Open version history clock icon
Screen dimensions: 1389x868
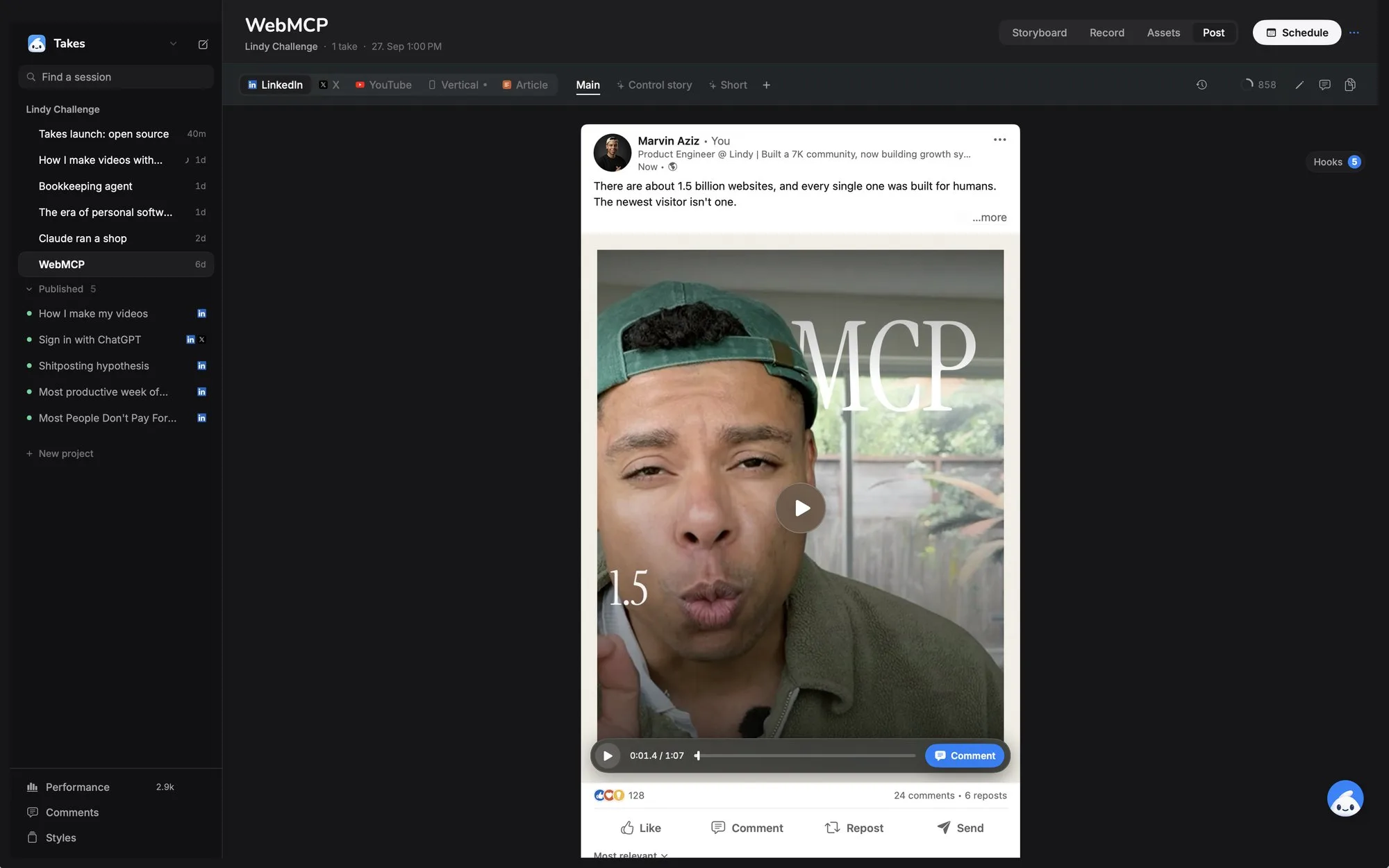(1201, 85)
